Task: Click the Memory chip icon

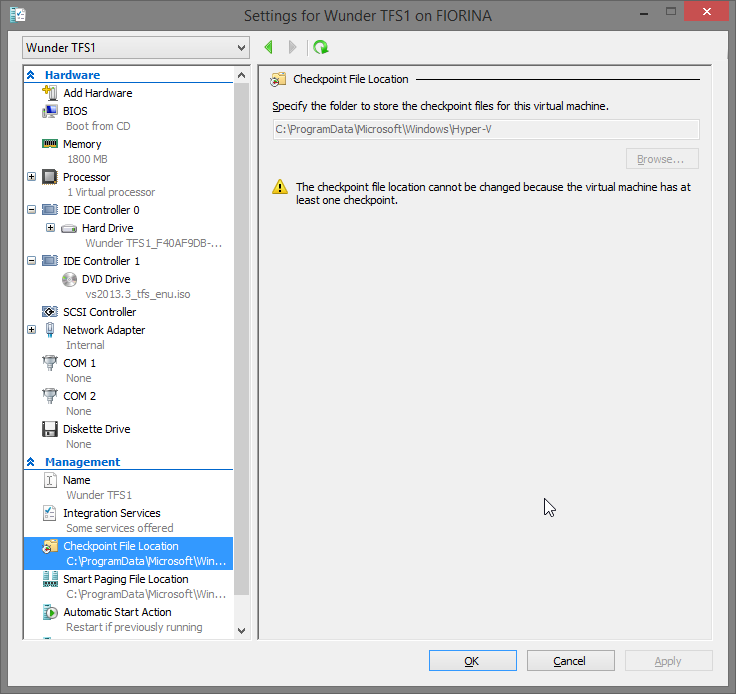Action: [50, 144]
